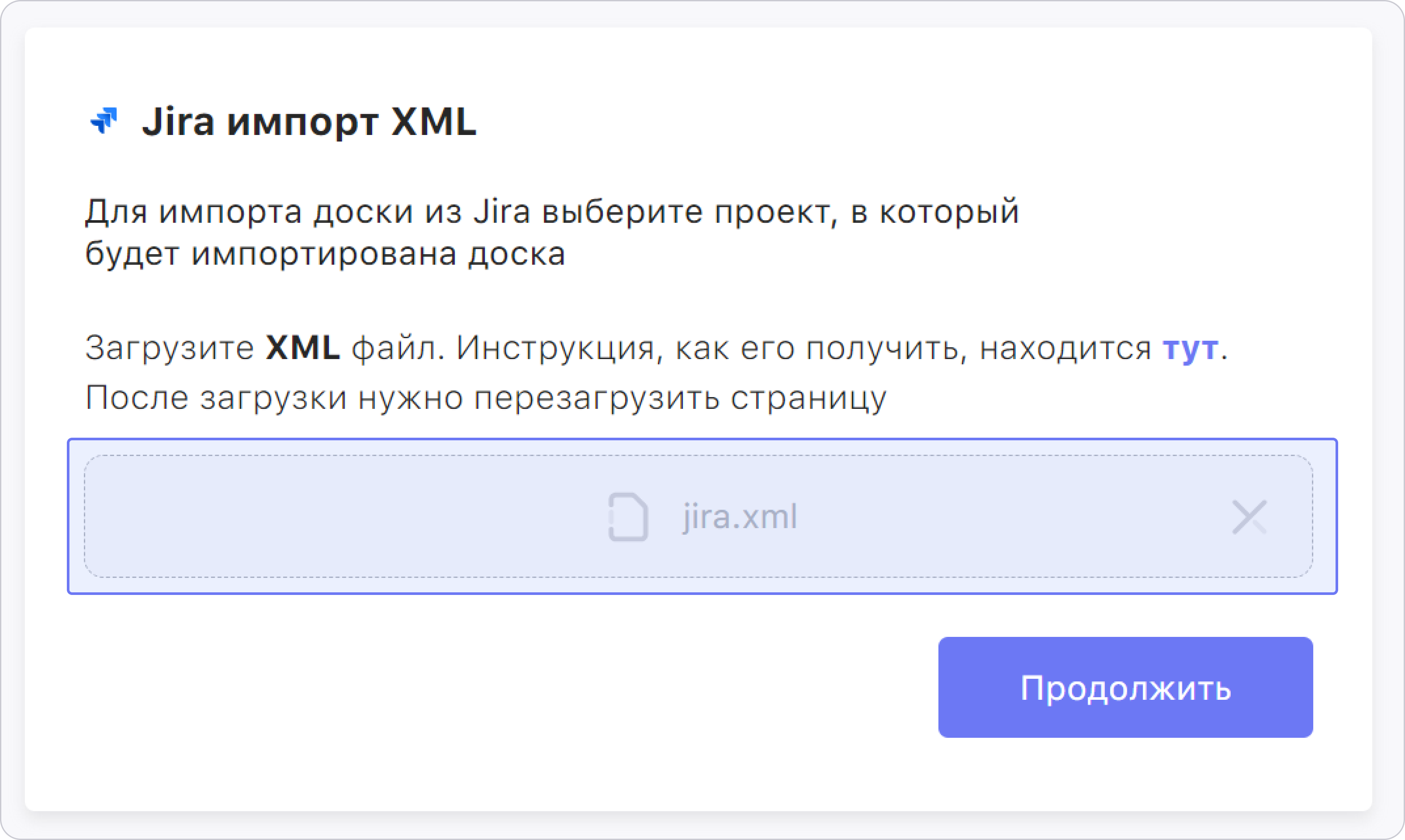Click the document icon beside jira.xml

tap(628, 517)
